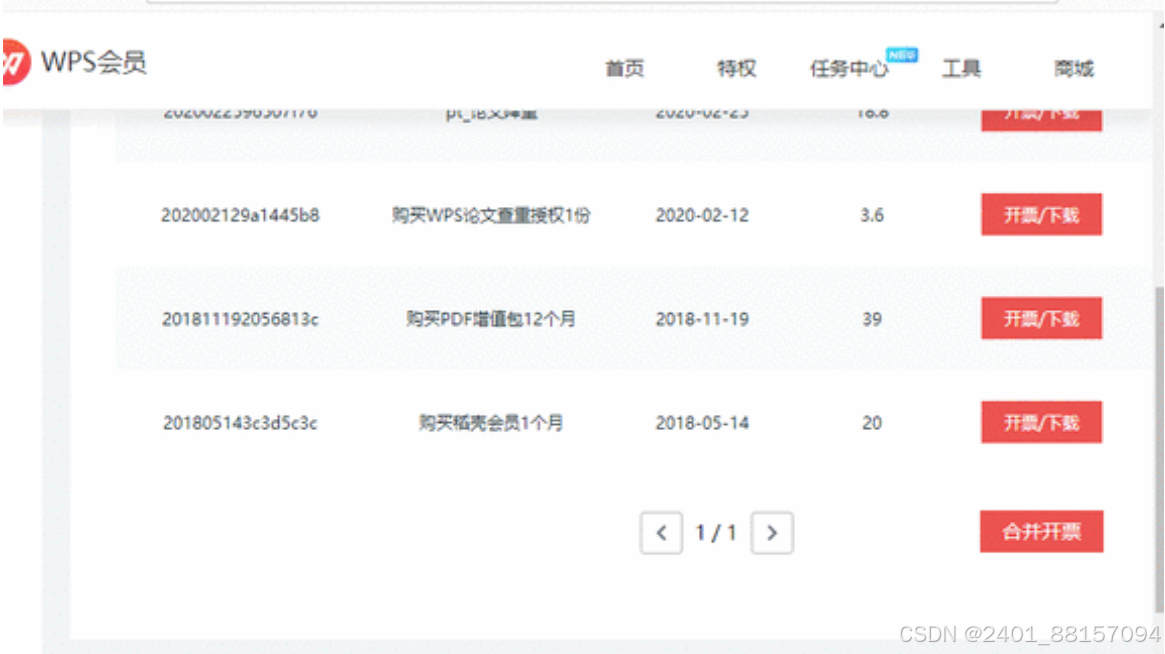Click amount 39
The image size is (1165, 654).
872,320
